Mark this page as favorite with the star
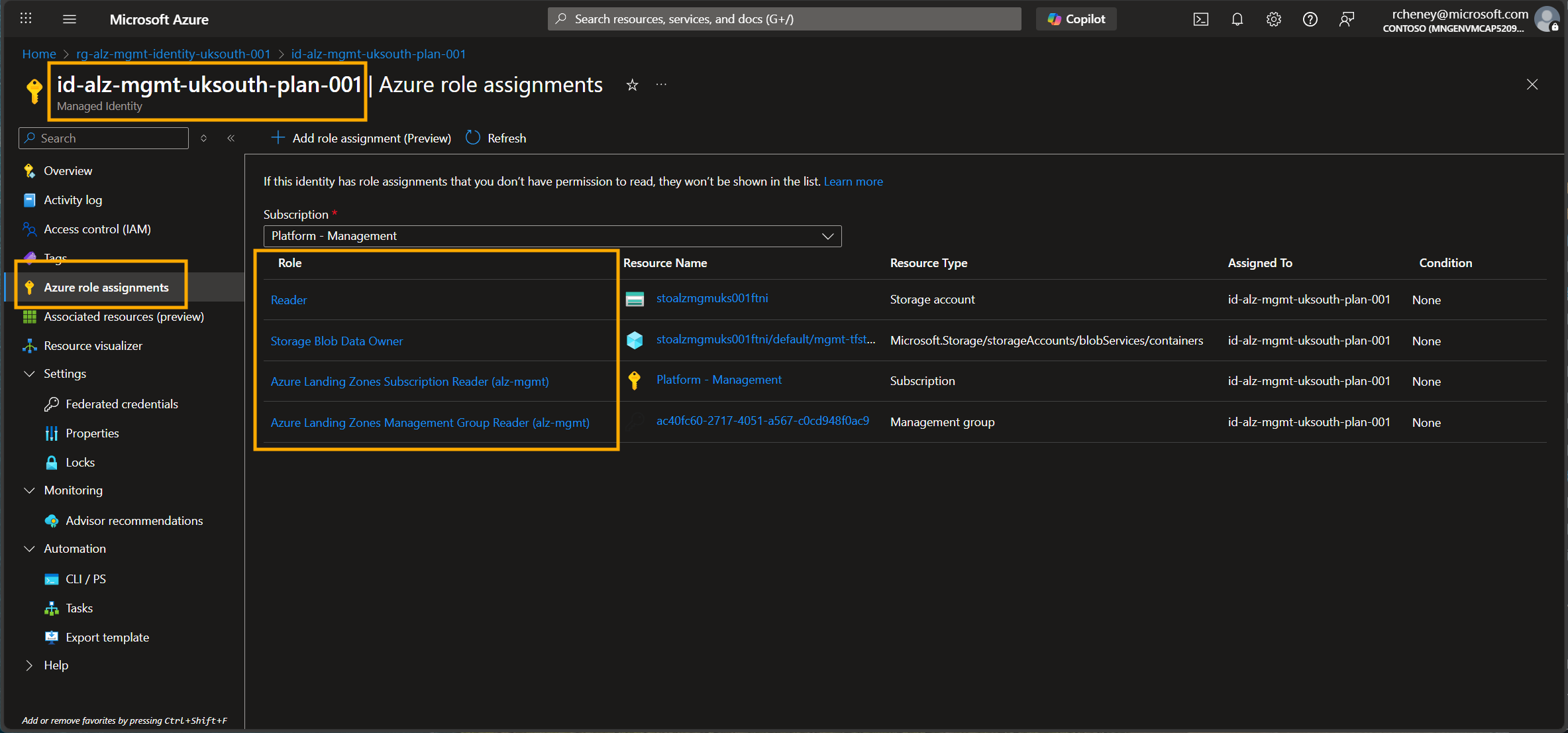The width and height of the screenshot is (1568, 733). (x=631, y=85)
